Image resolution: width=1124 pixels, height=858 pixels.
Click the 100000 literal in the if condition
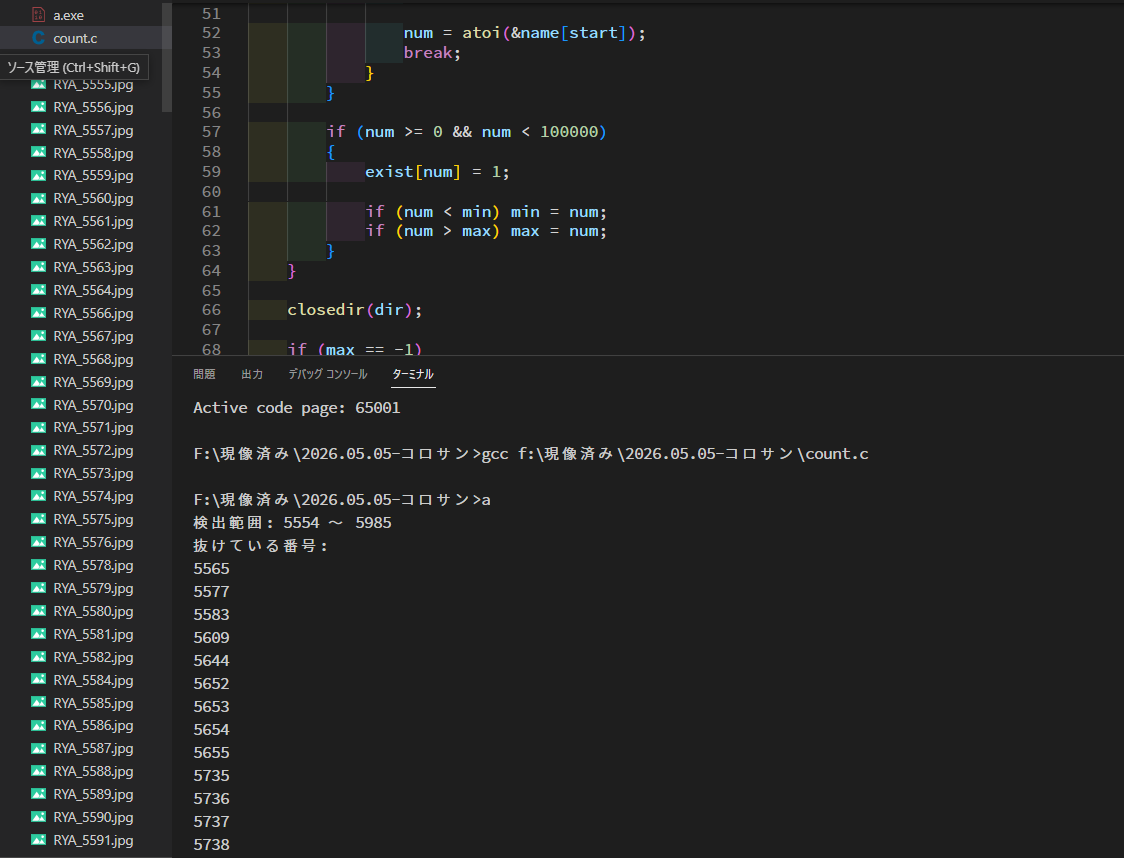coord(569,132)
